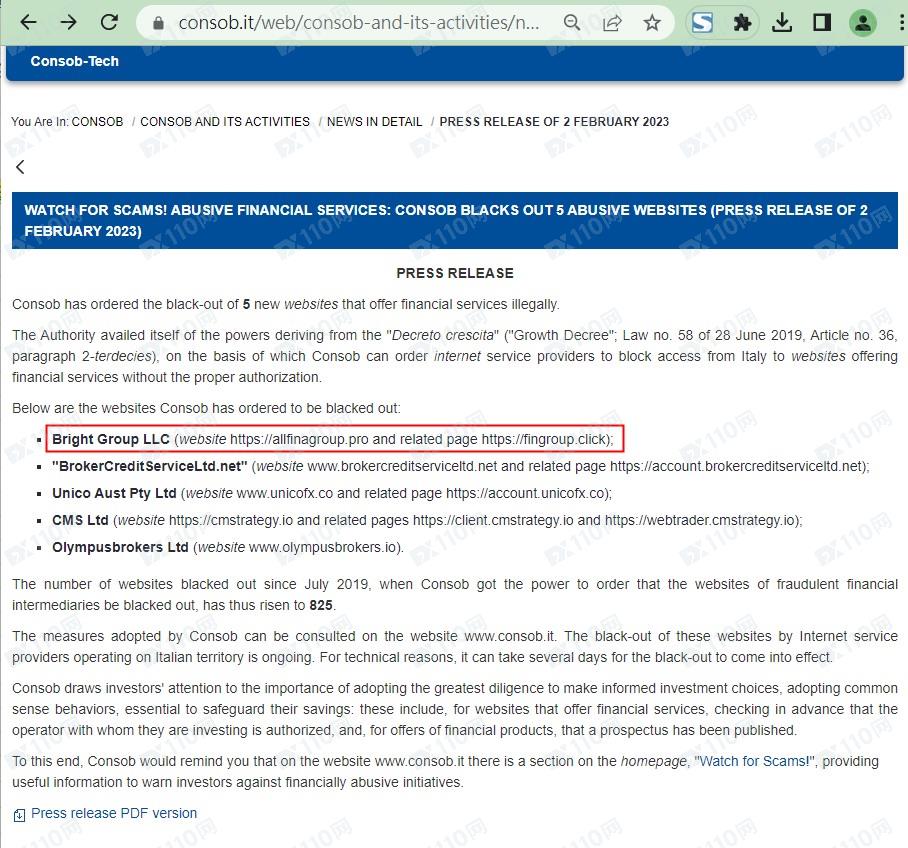The height and width of the screenshot is (848, 908).
Task: Click the PRESS RELEASE heading
Action: 455,273
